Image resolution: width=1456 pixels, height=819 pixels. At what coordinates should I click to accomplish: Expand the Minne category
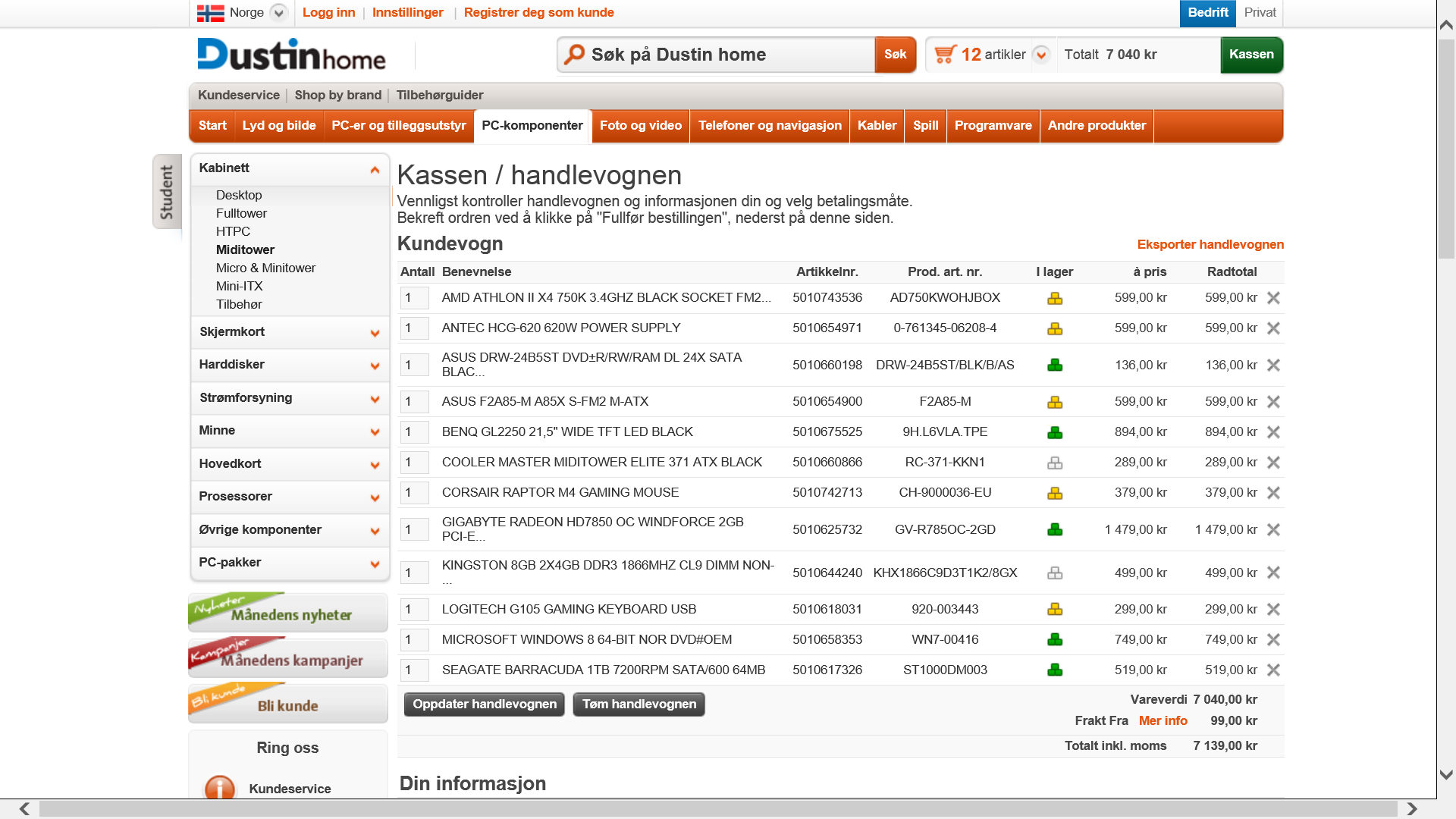(x=375, y=432)
